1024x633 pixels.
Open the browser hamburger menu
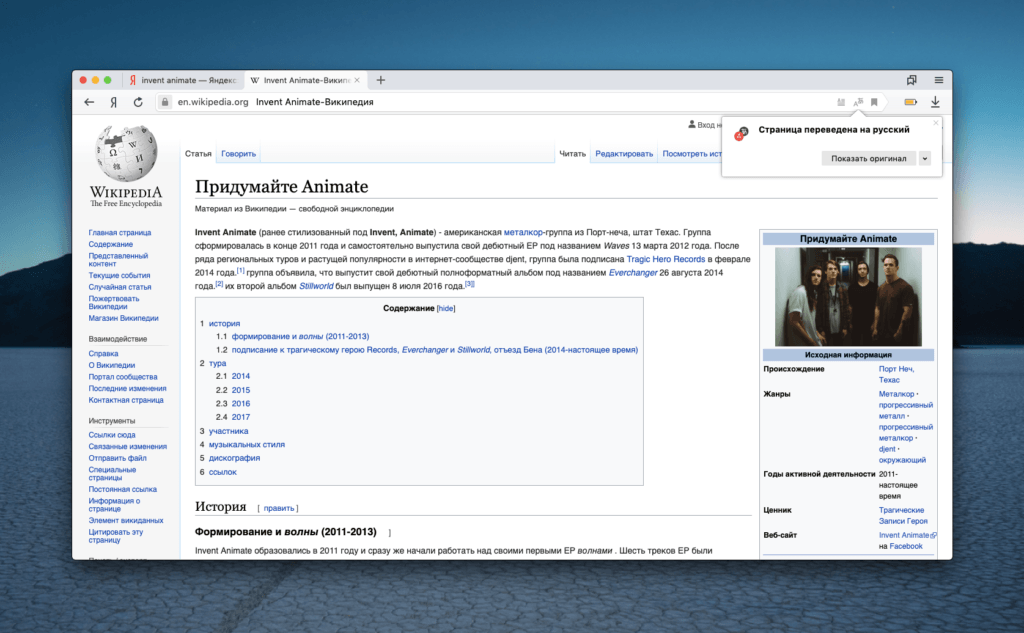click(938, 80)
